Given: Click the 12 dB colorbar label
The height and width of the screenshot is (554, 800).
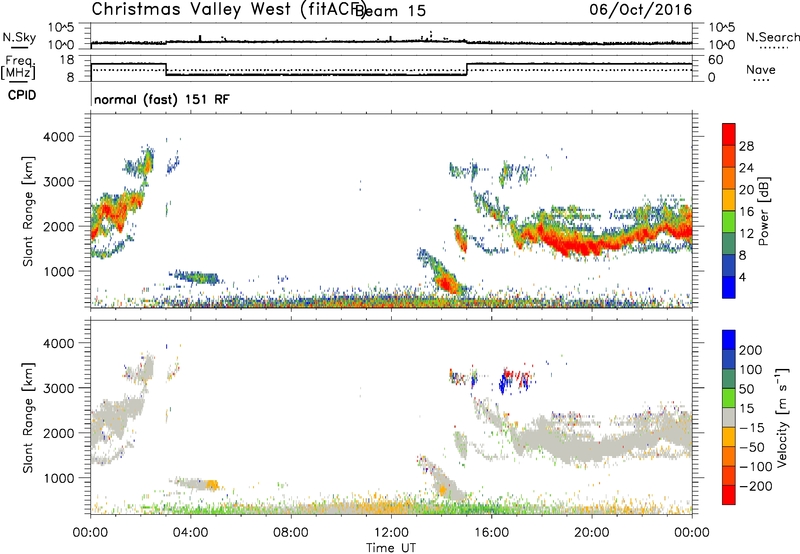Looking at the screenshot, I should click(x=746, y=233).
